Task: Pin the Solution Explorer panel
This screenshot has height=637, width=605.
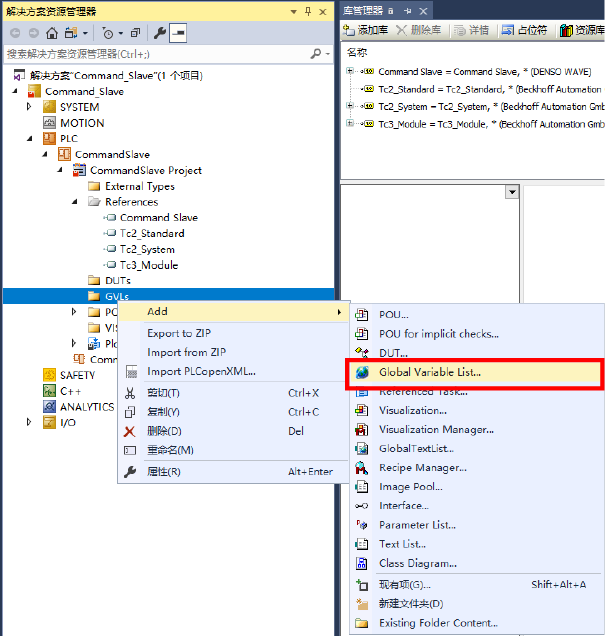Action: tap(307, 11)
